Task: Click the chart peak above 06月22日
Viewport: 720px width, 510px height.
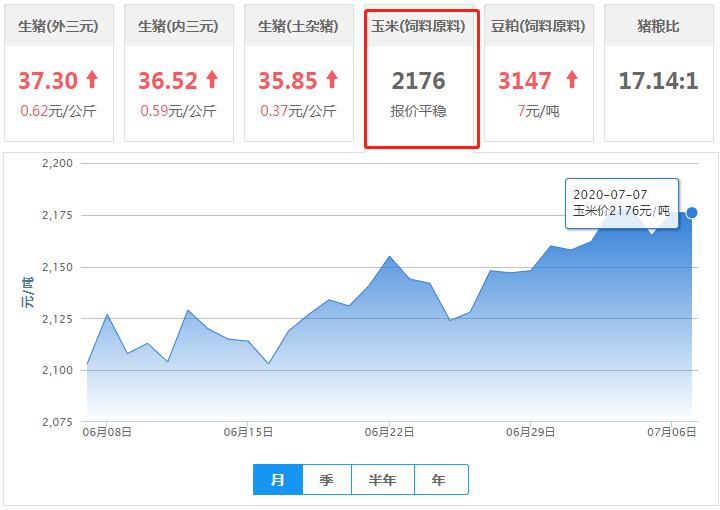Action: click(x=389, y=256)
